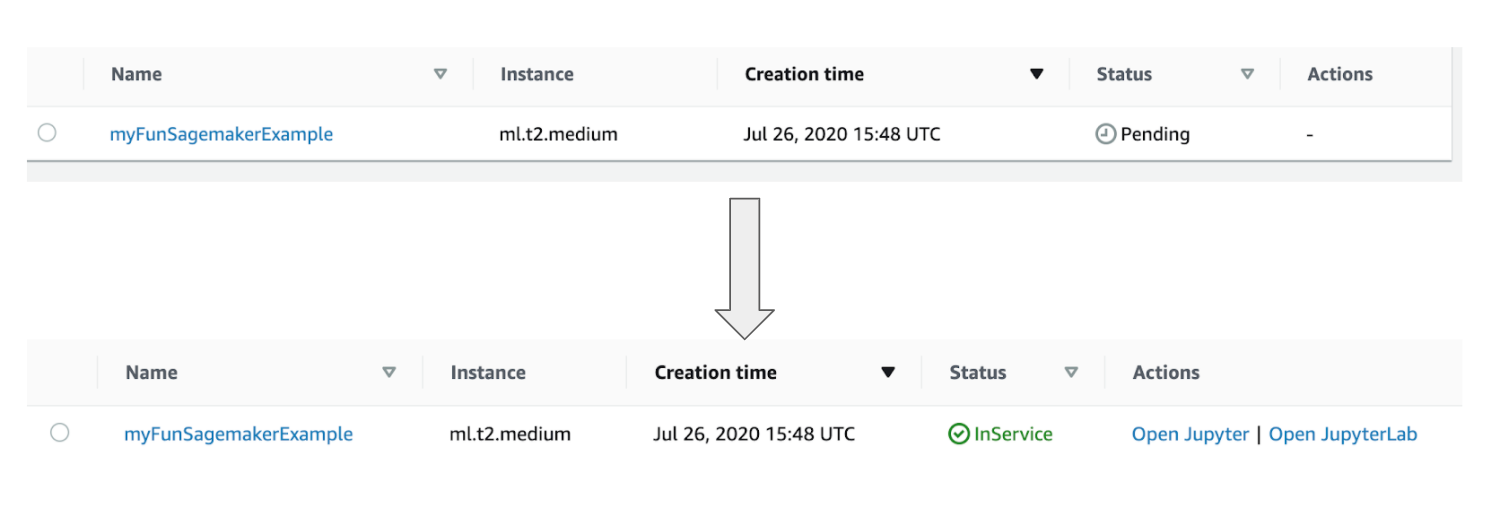Click Status sort triangle in InService table
The image size is (1486, 530).
[1071, 372]
